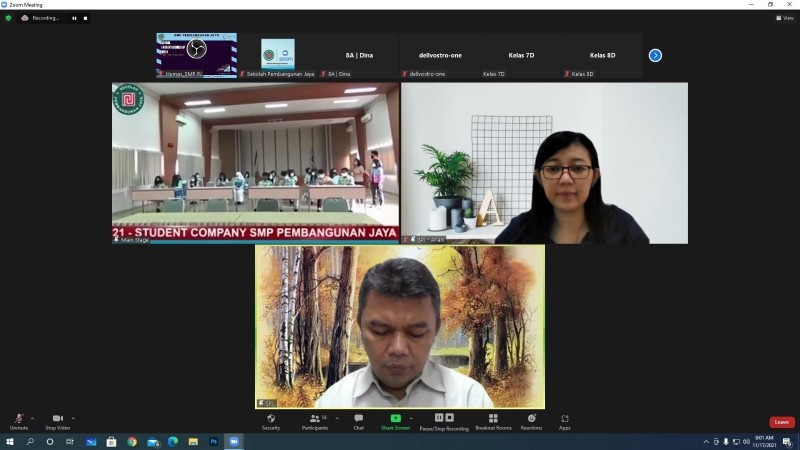Stop recording using the top-left stop button
The width and height of the screenshot is (800, 450).
[x=85, y=18]
